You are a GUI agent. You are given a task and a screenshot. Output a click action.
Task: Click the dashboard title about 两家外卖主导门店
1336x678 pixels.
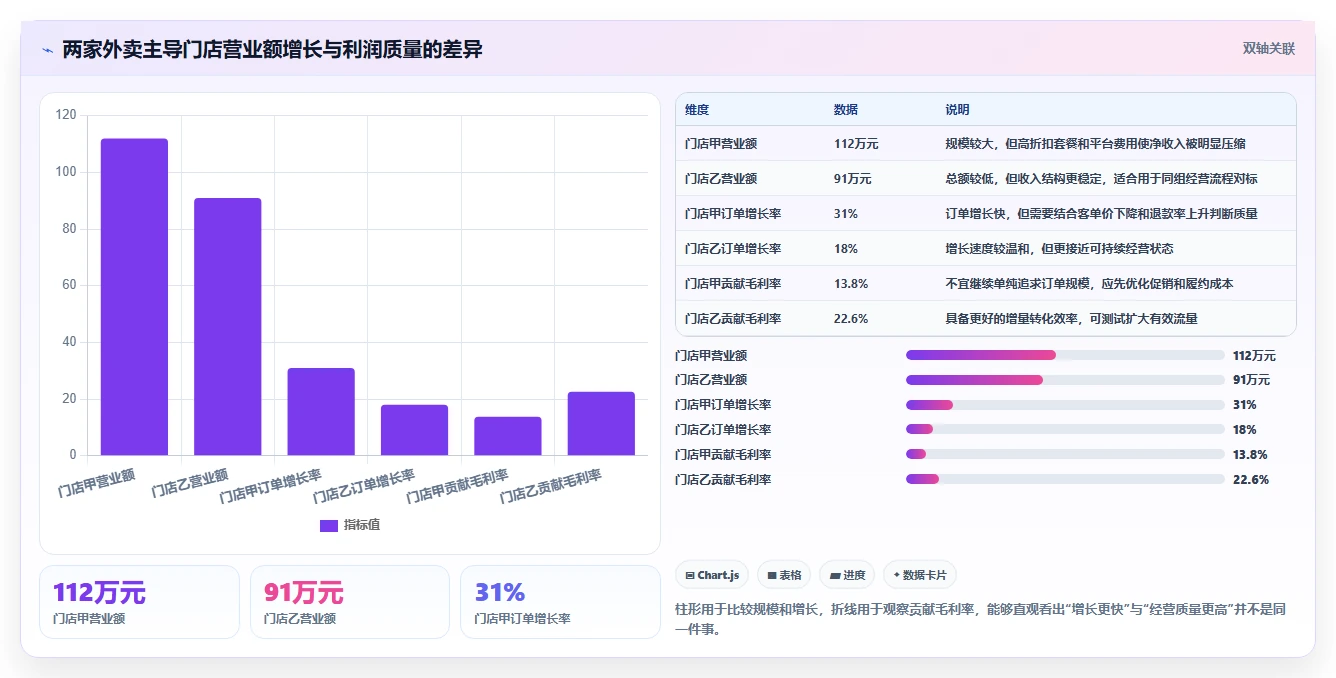(272, 49)
